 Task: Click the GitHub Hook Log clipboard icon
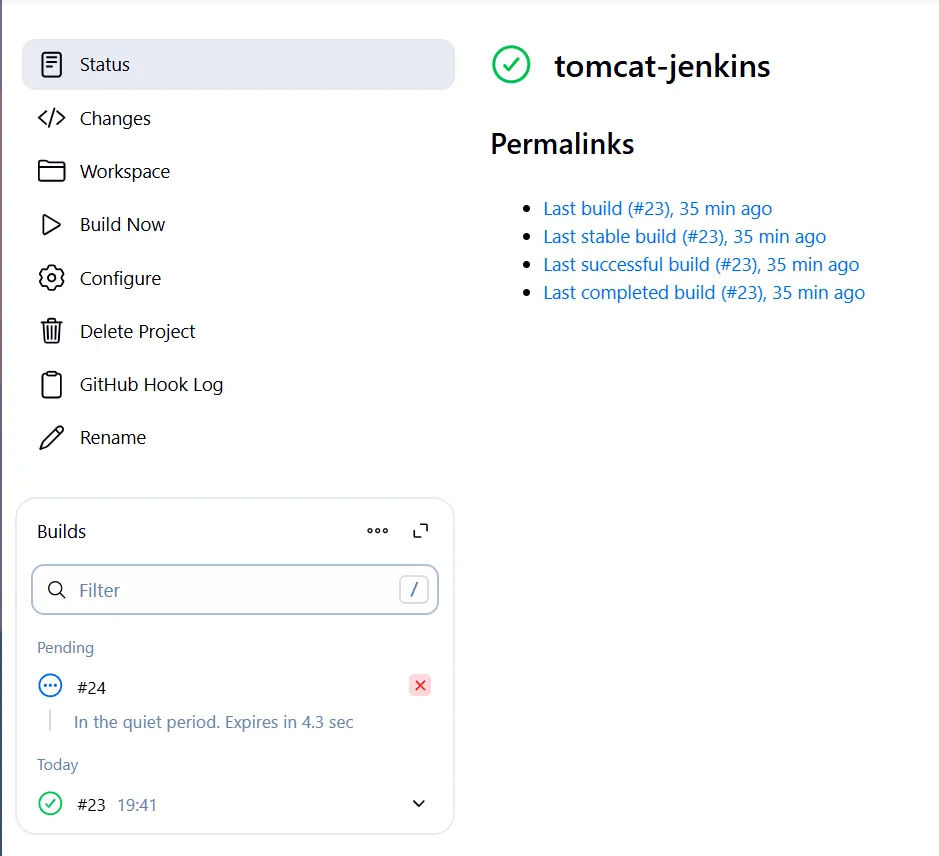(52, 385)
